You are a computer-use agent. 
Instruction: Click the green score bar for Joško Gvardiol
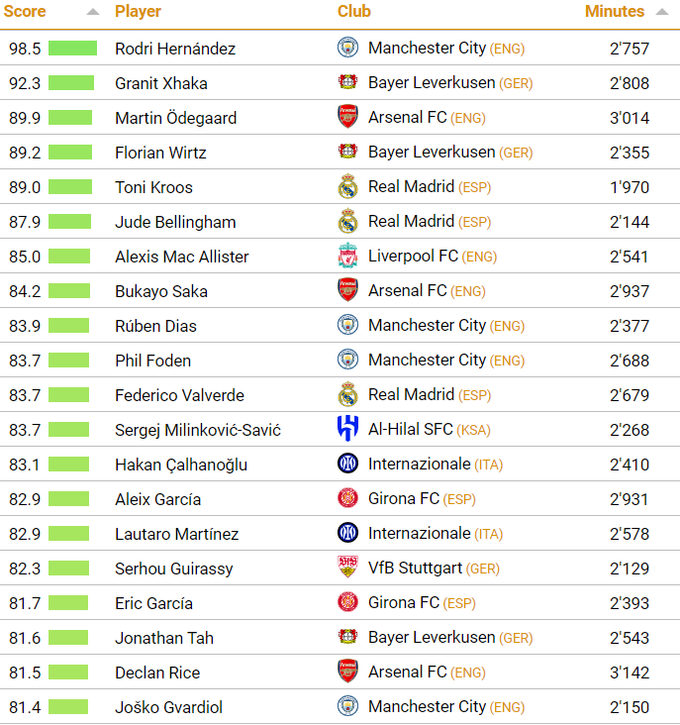coord(68,707)
